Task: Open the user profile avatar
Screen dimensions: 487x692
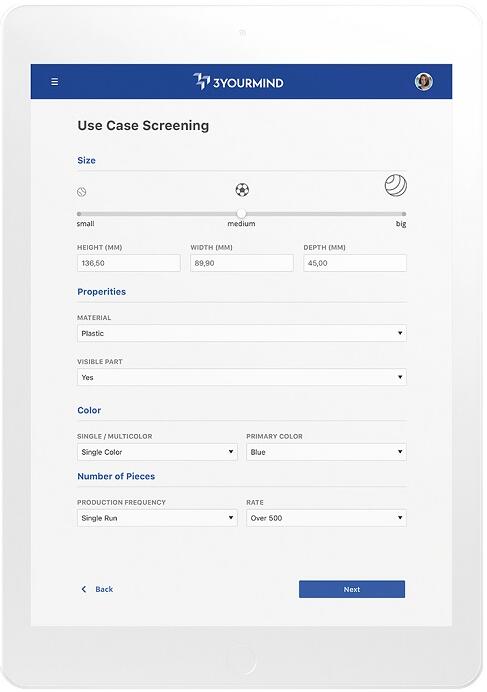Action: click(424, 82)
